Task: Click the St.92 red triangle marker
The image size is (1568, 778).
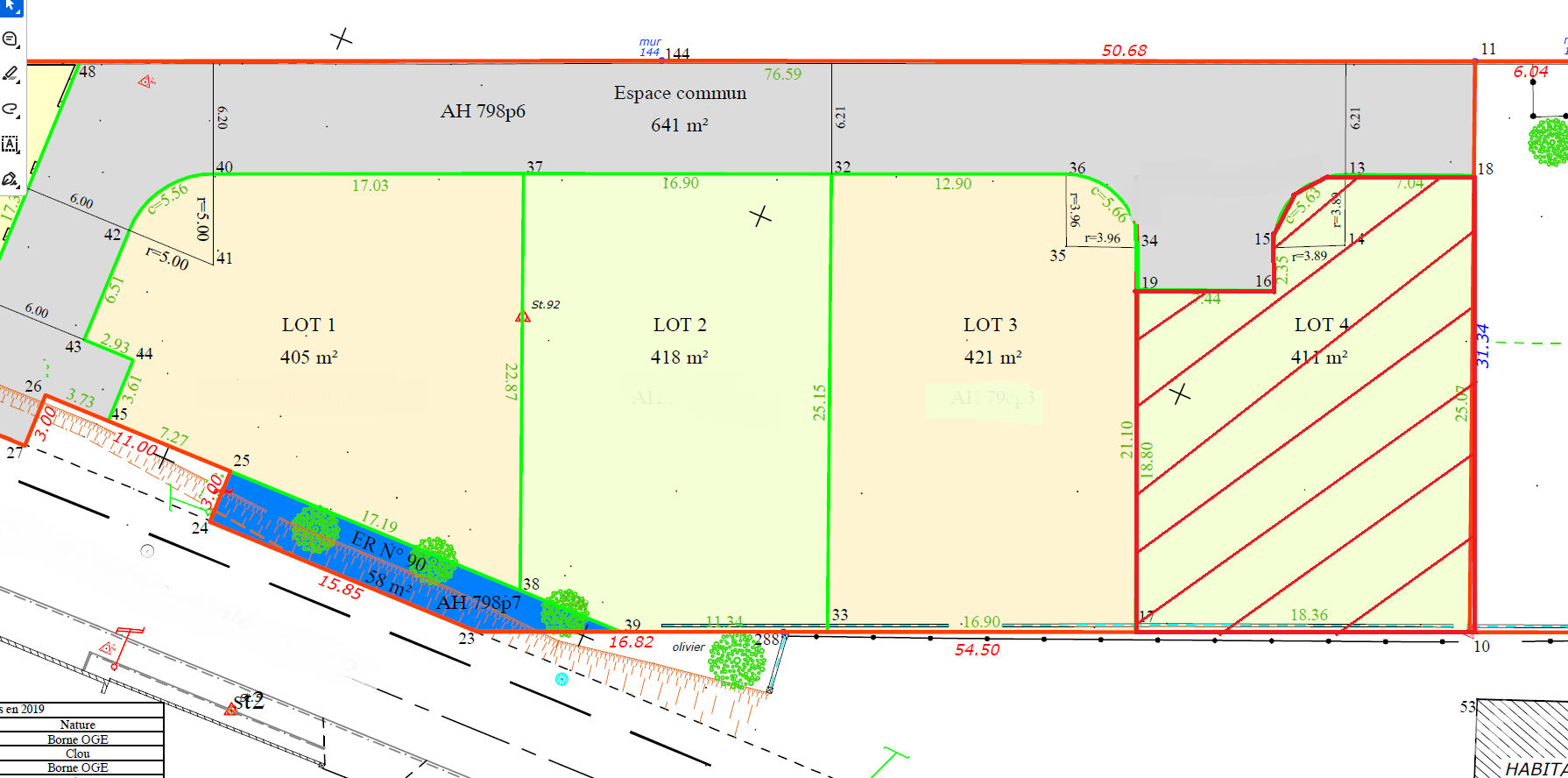Action: (x=523, y=316)
